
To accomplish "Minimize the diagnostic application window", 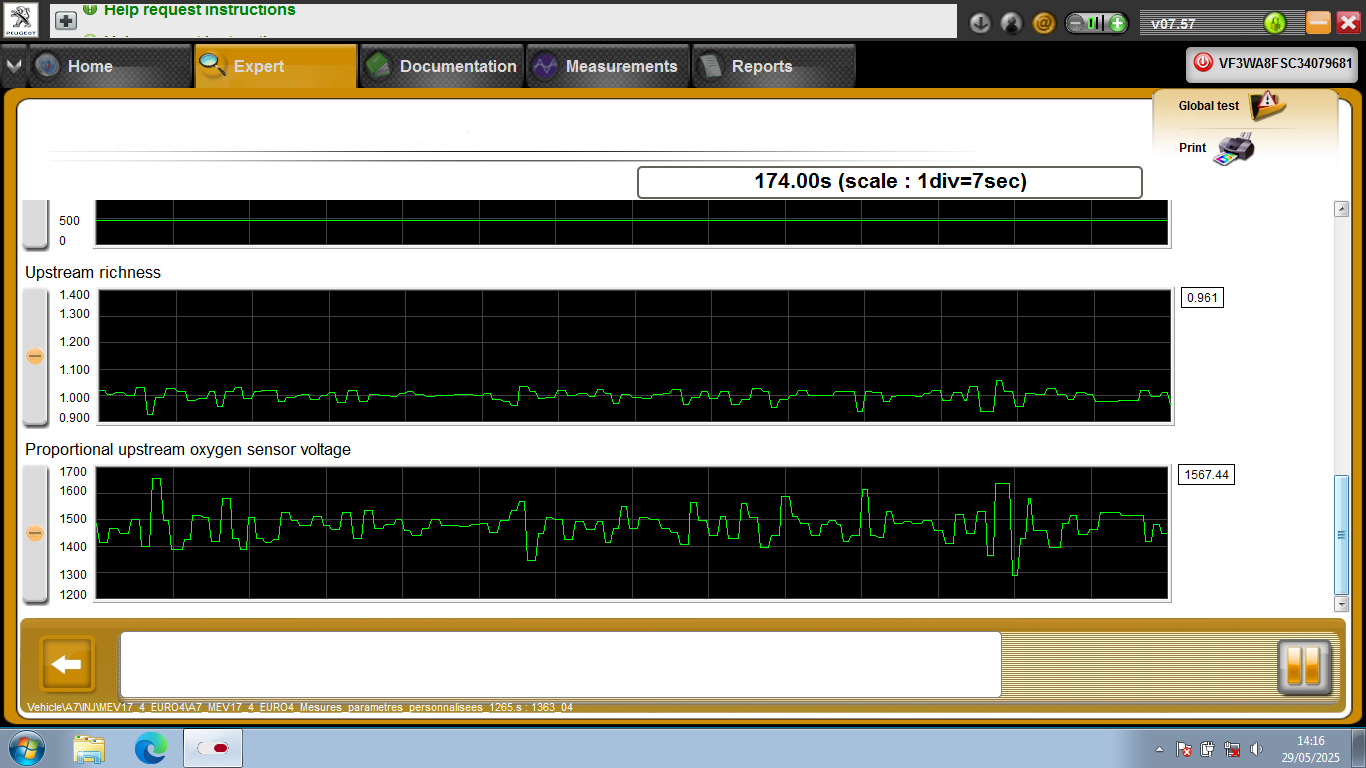I will click(1319, 22).
